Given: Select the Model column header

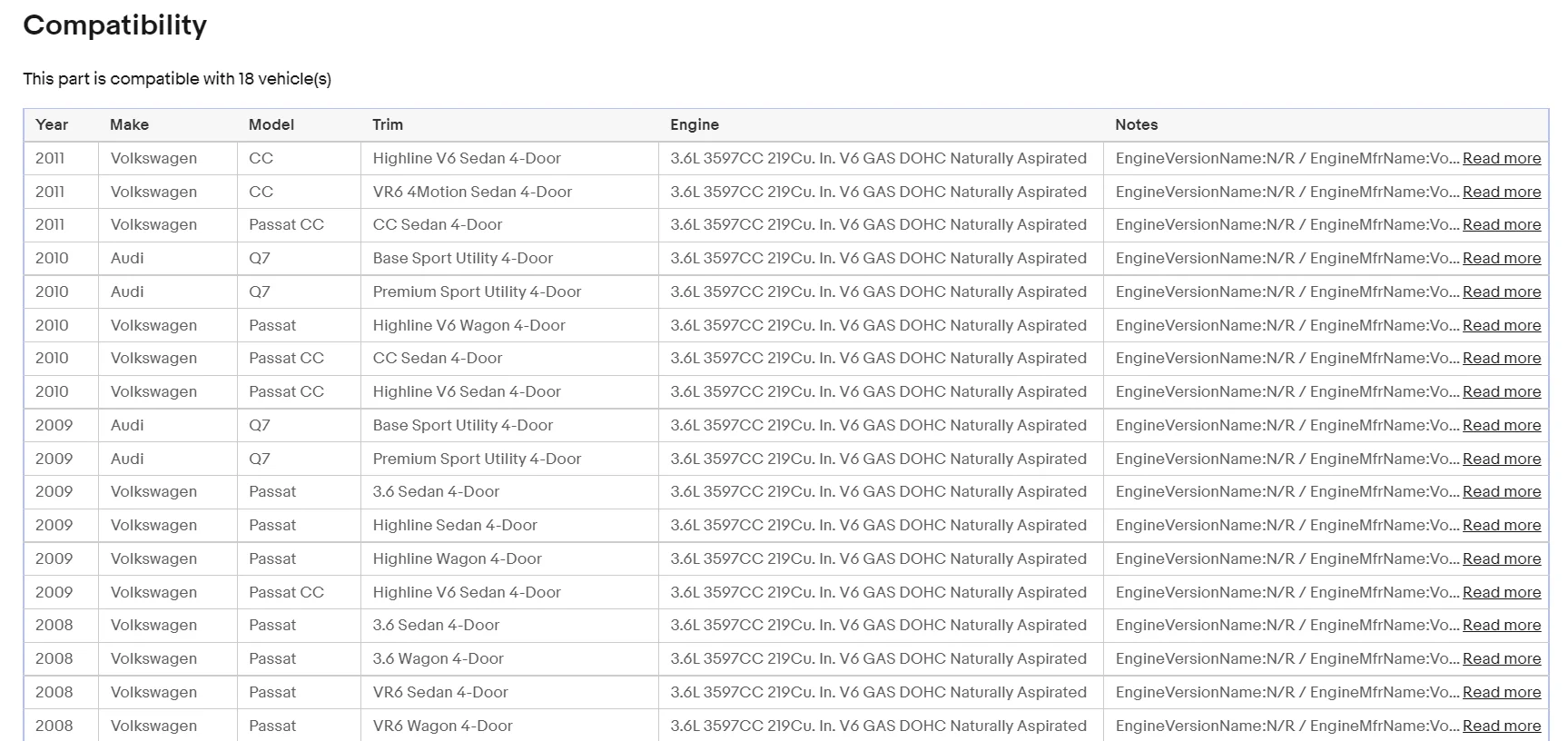Looking at the screenshot, I should (x=271, y=124).
